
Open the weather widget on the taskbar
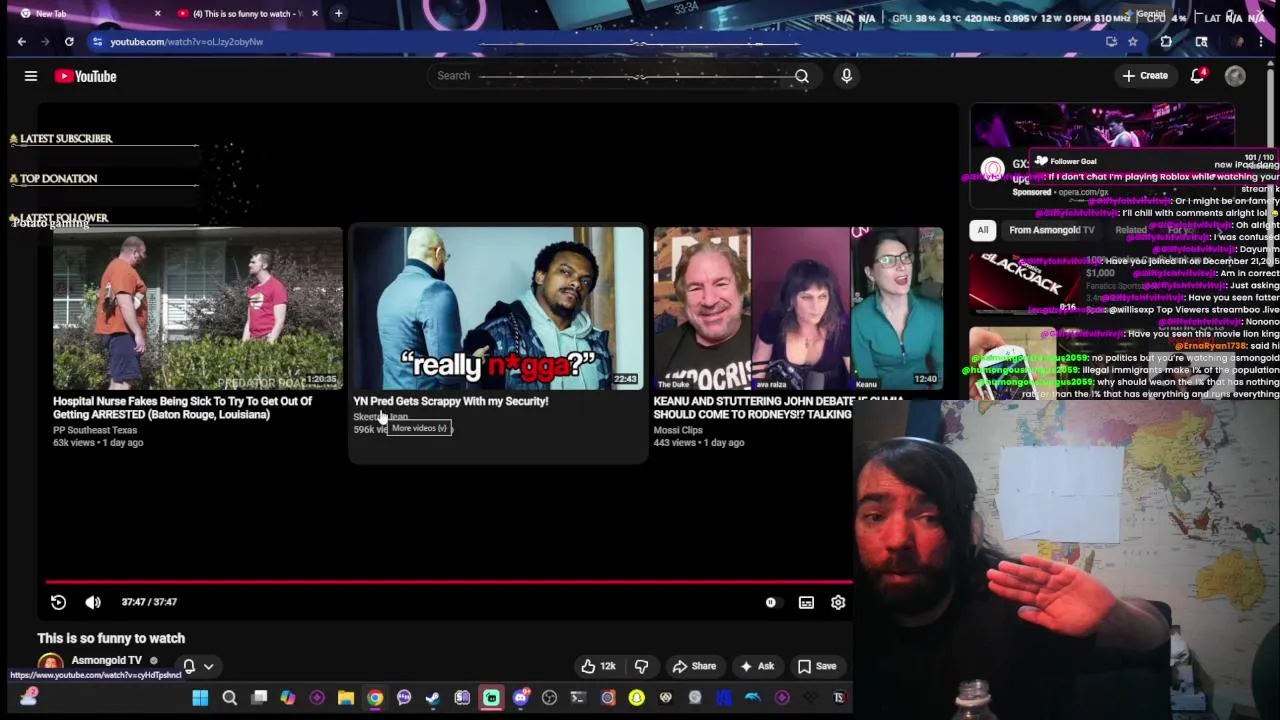click(28, 698)
